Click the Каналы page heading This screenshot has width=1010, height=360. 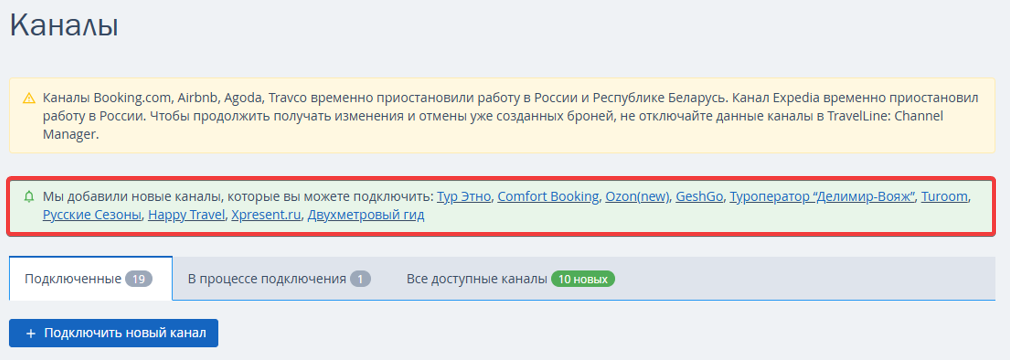(x=64, y=26)
